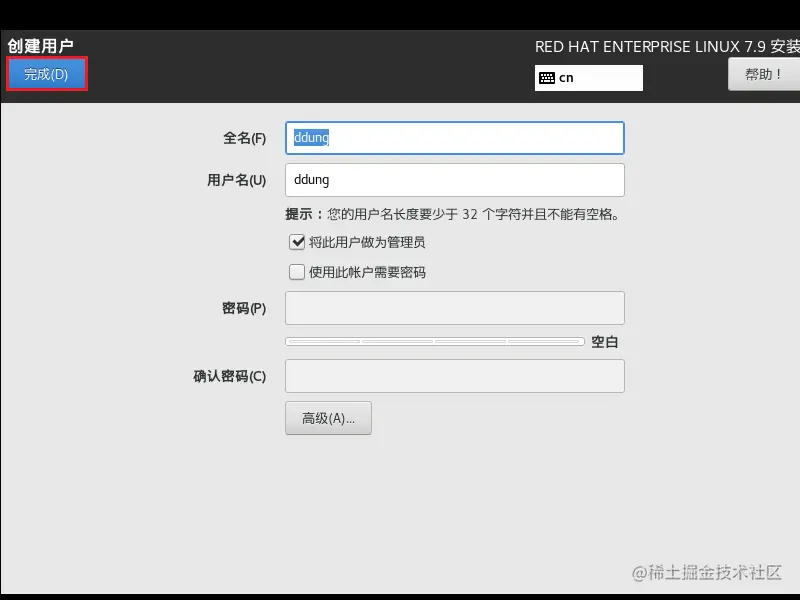The width and height of the screenshot is (800, 600).
Task: Open the 帮助 help panel
Action: (763, 74)
